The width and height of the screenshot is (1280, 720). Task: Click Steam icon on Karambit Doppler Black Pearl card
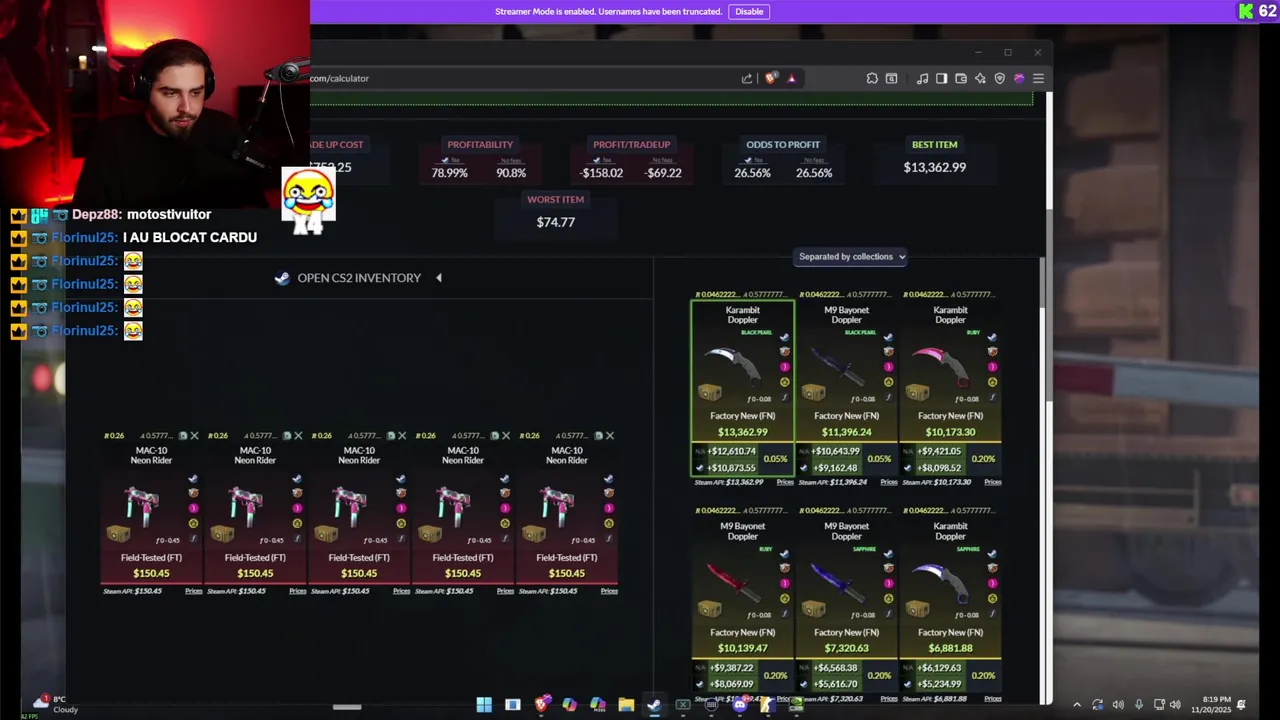tap(784, 337)
